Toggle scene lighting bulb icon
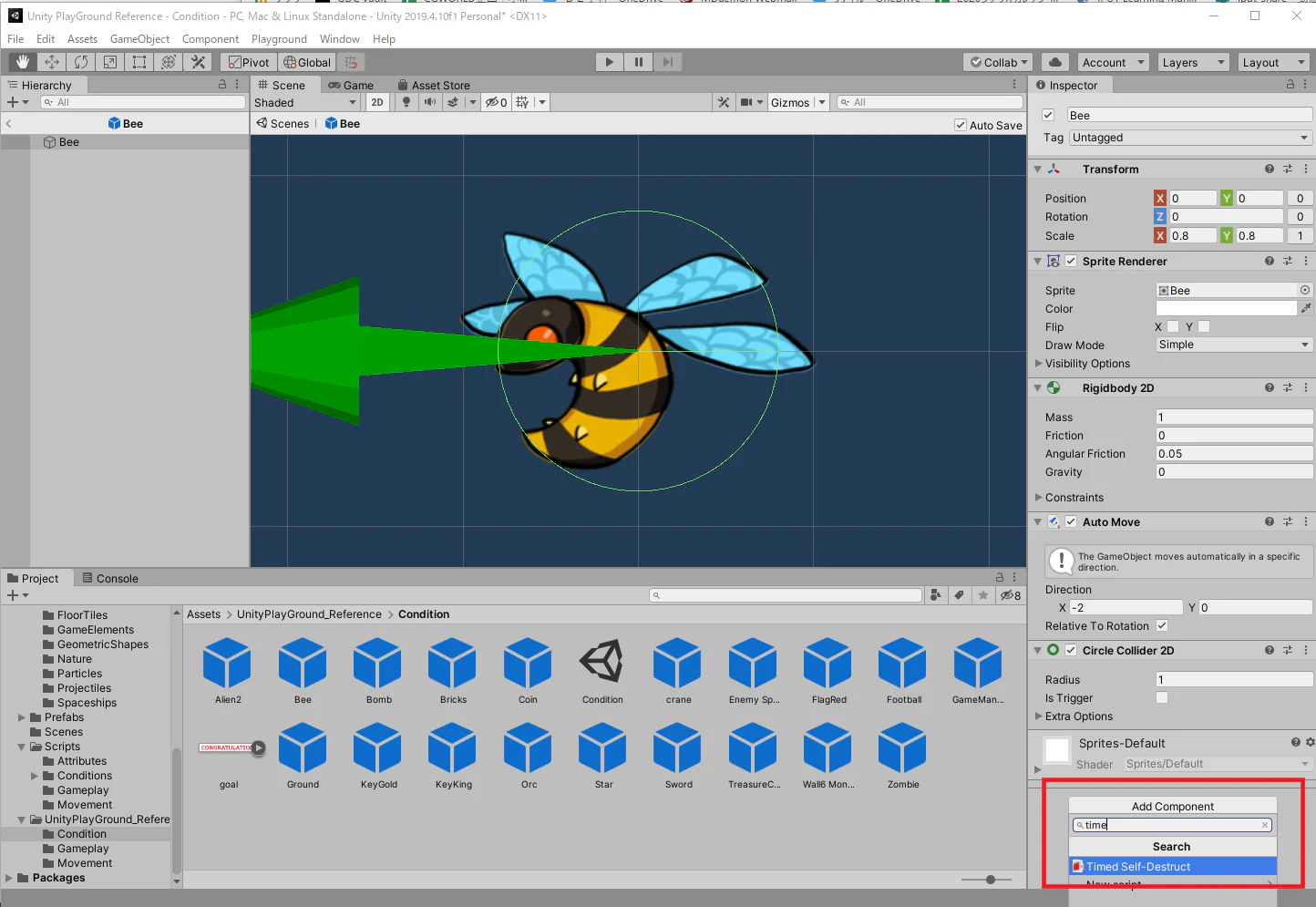 coord(406,102)
